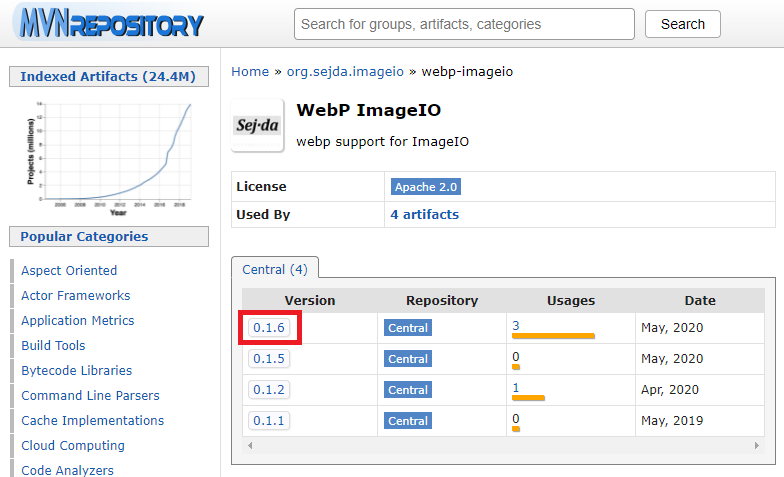The height and width of the screenshot is (477, 784).
Task: Open version 0.1.5
Action: 269,358
